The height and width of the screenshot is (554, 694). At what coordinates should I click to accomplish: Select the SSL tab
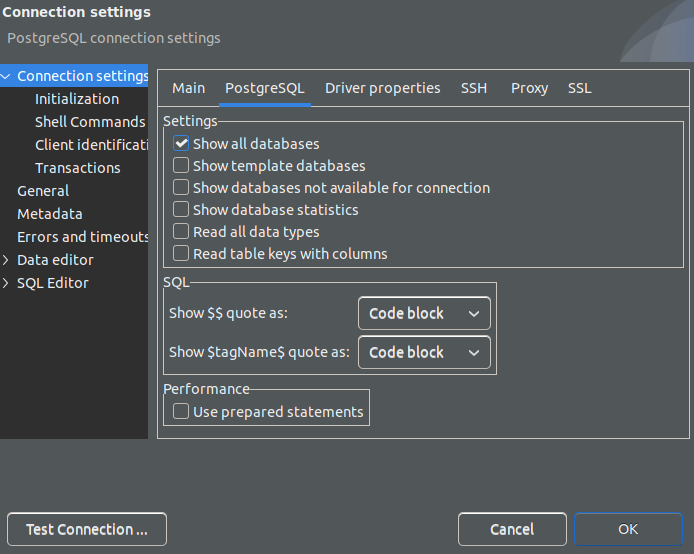coord(579,88)
